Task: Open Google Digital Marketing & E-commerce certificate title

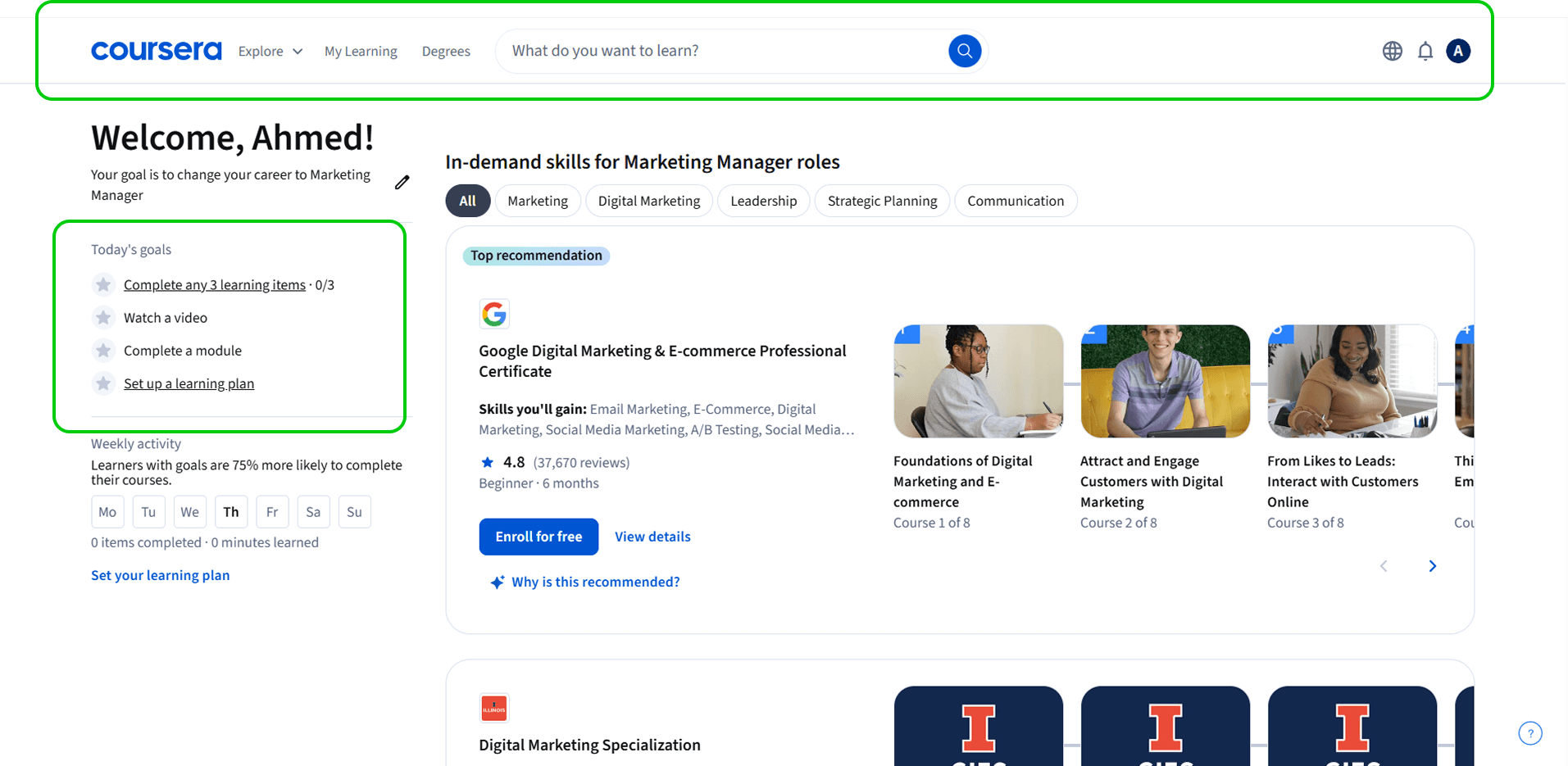Action: pyautogui.click(x=662, y=360)
